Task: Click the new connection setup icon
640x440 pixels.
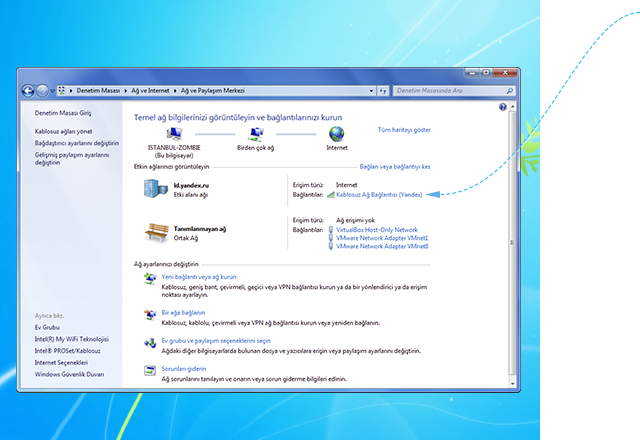Action: point(150,278)
